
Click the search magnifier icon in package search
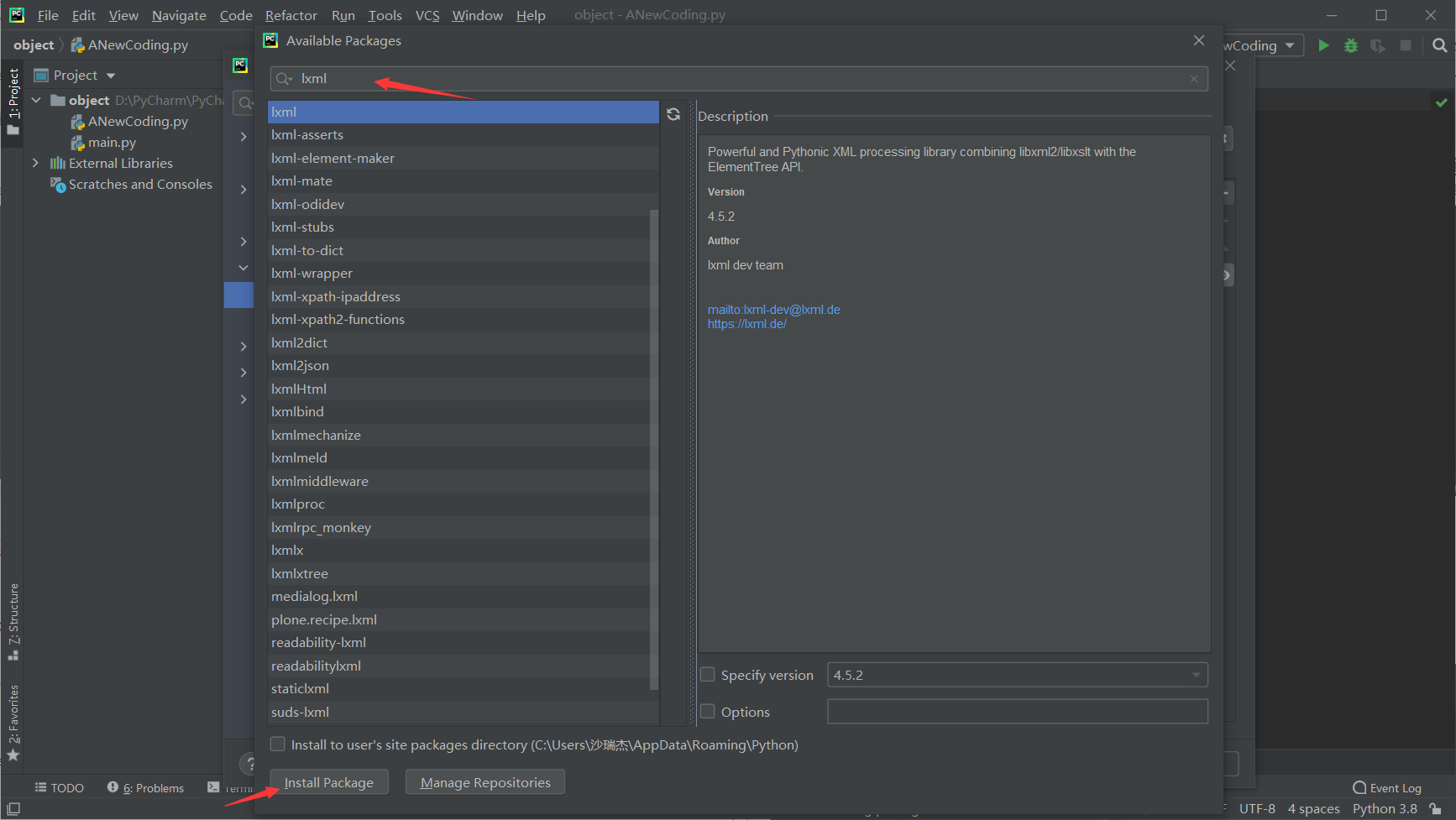(x=283, y=79)
